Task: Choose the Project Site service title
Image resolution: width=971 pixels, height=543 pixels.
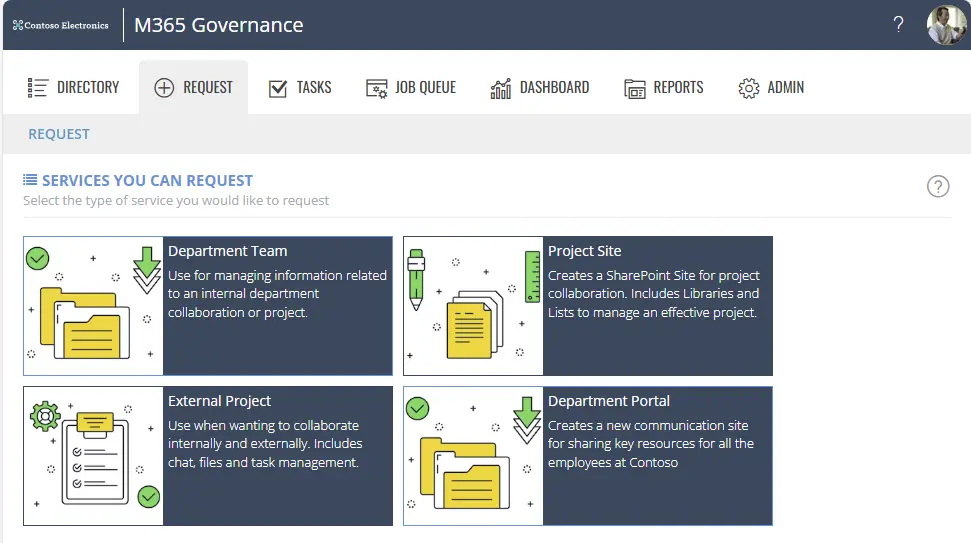Action: (584, 251)
